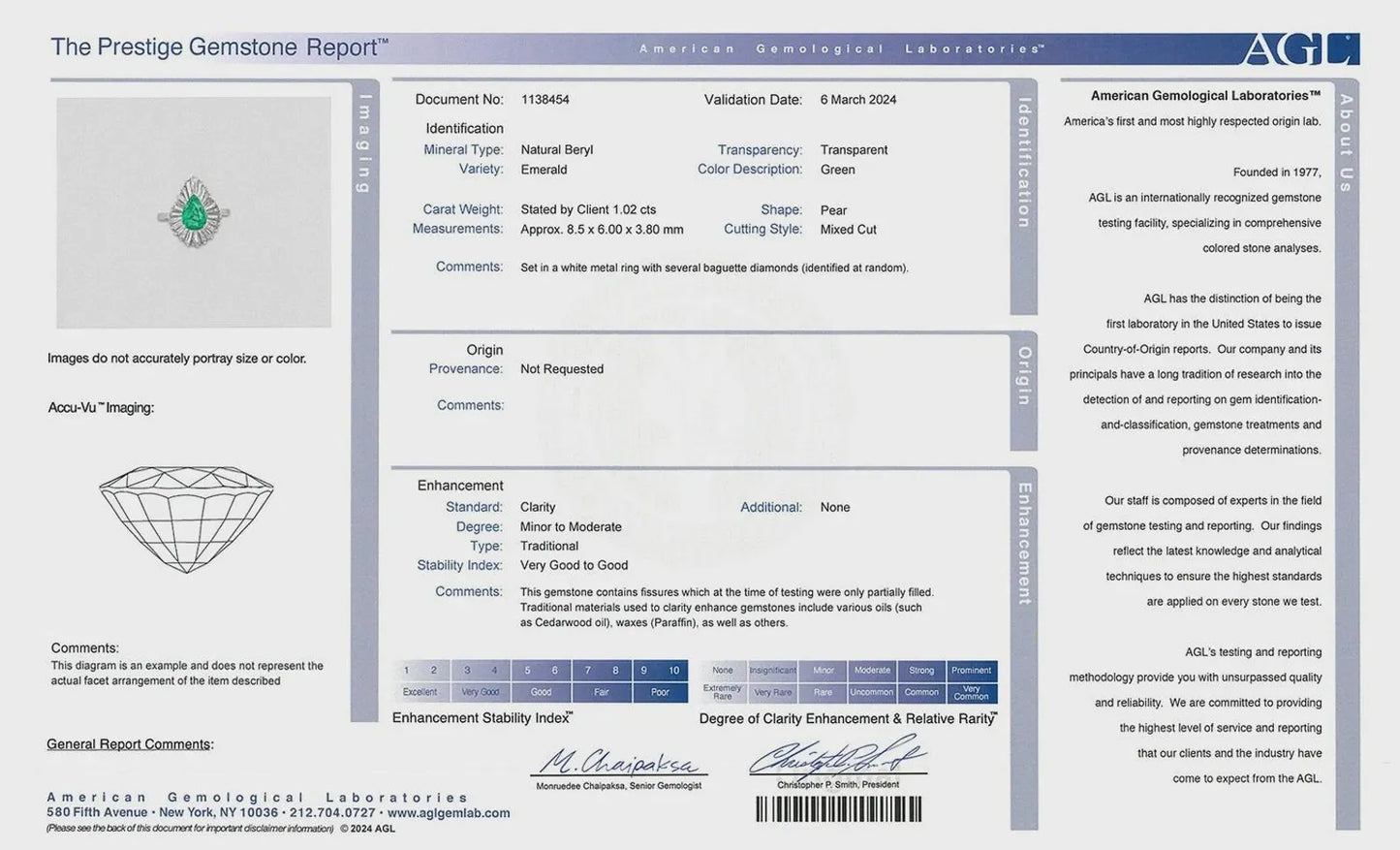1400x850 pixels.
Task: Click the Moderate clarity enhancement cell
Action: [872, 671]
